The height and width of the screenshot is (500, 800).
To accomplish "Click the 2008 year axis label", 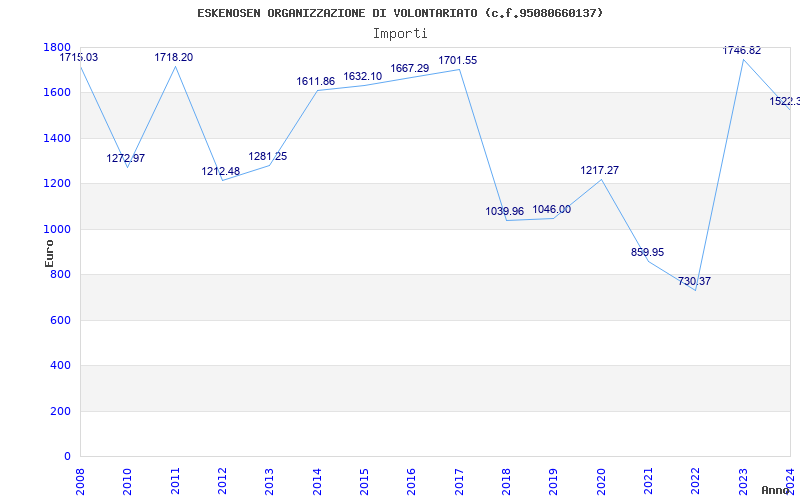I will click(x=80, y=482).
